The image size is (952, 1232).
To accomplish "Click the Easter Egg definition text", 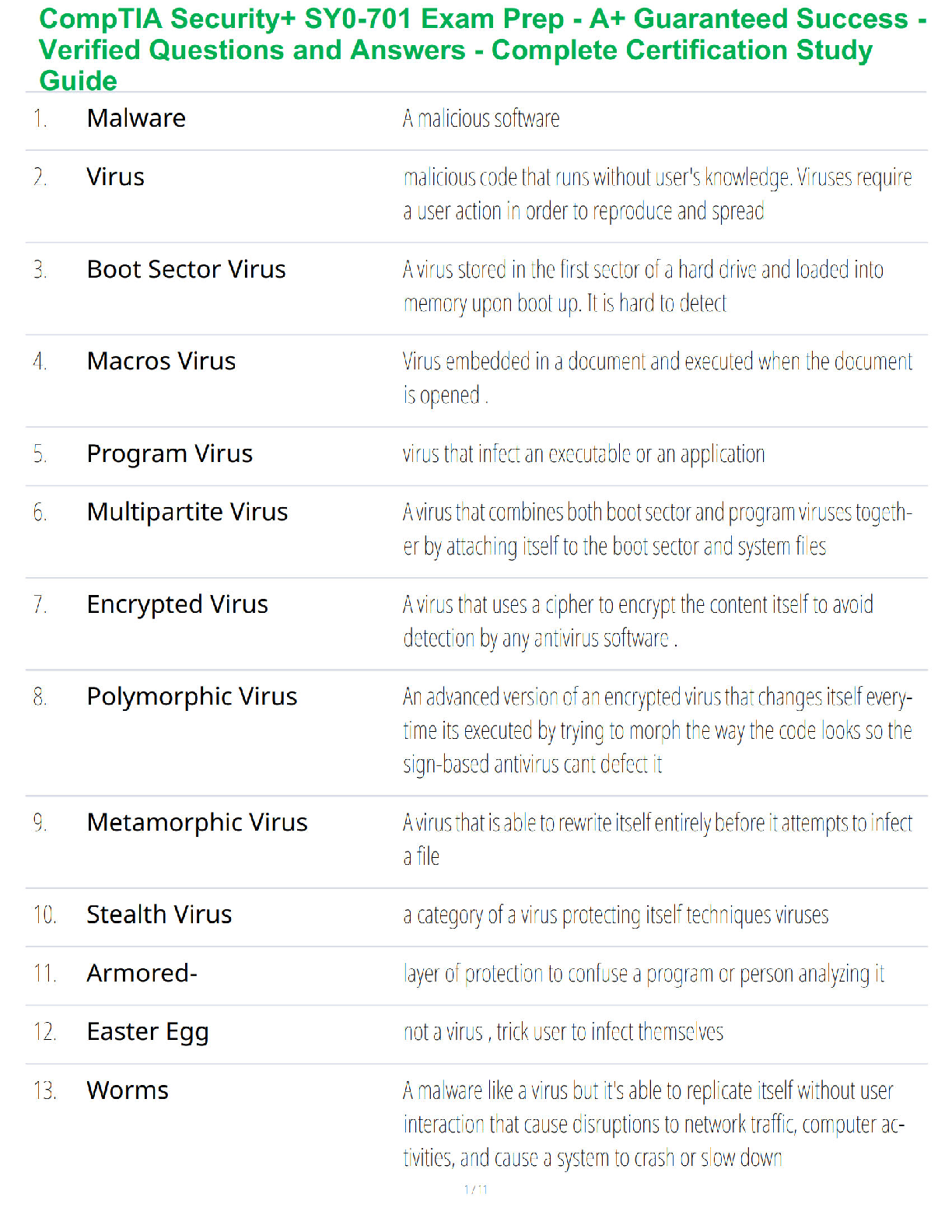I will coord(563,1032).
